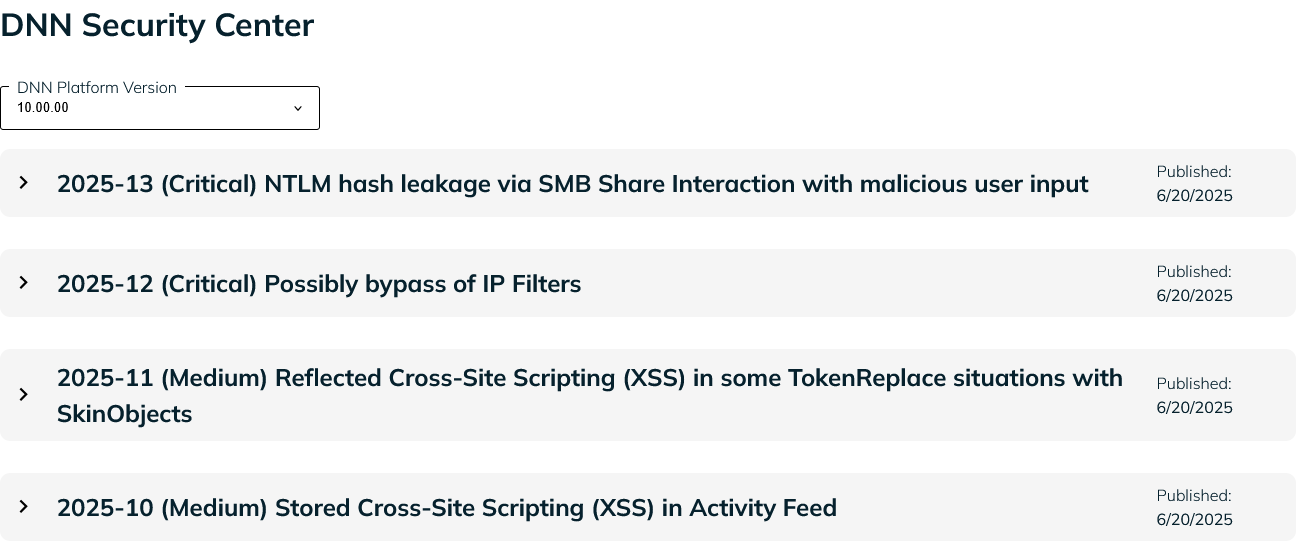This screenshot has width=1296, height=557.
Task: Click the 2025-11 bulletin's Published label
Action: tap(1194, 384)
